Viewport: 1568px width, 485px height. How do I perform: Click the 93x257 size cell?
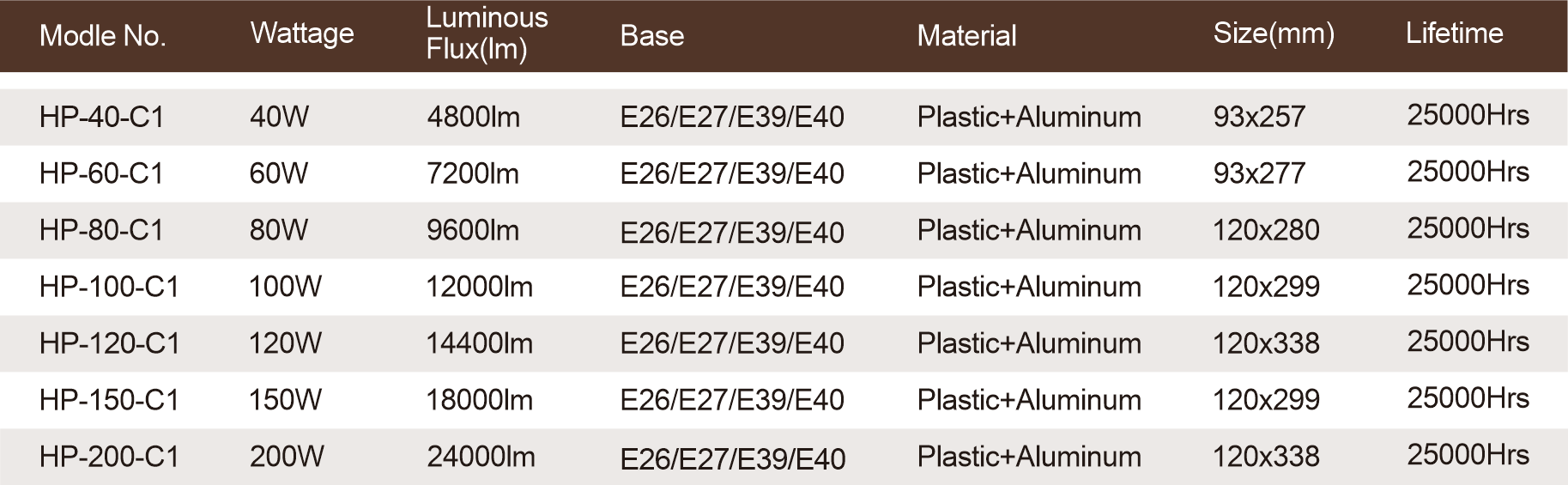pyautogui.click(x=1259, y=117)
